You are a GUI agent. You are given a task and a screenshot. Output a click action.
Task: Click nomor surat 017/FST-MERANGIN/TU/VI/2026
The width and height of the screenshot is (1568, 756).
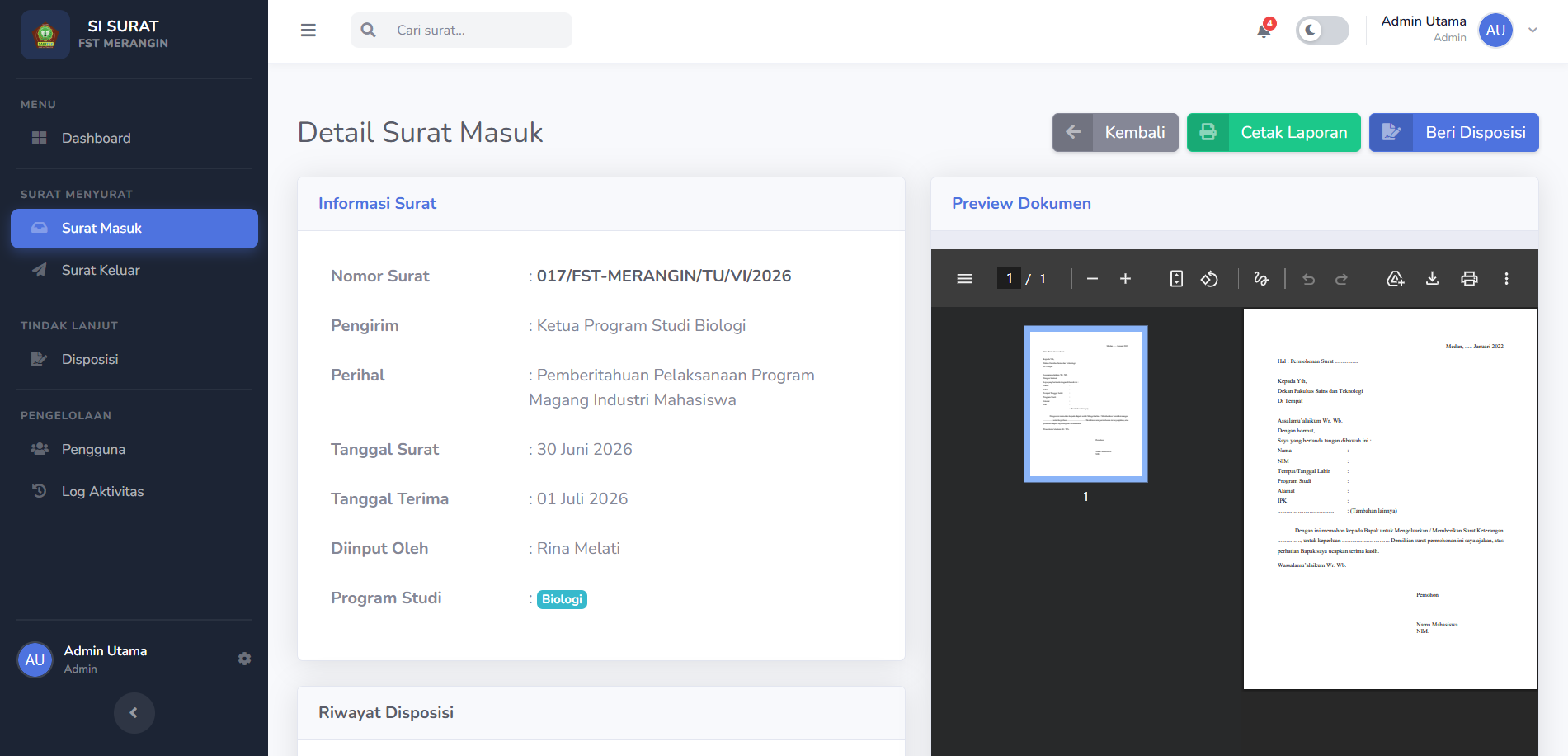tap(664, 276)
